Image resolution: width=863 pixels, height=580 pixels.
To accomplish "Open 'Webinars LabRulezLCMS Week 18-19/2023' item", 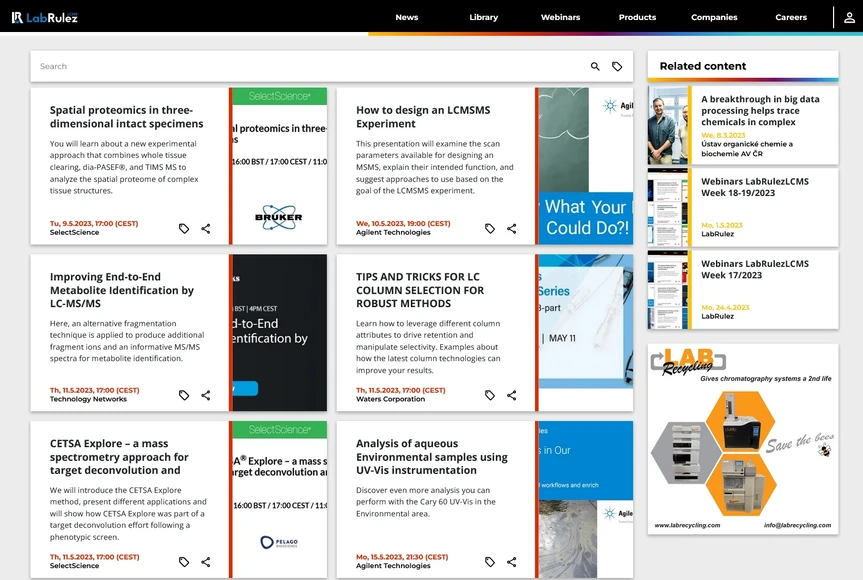I will coord(755,187).
